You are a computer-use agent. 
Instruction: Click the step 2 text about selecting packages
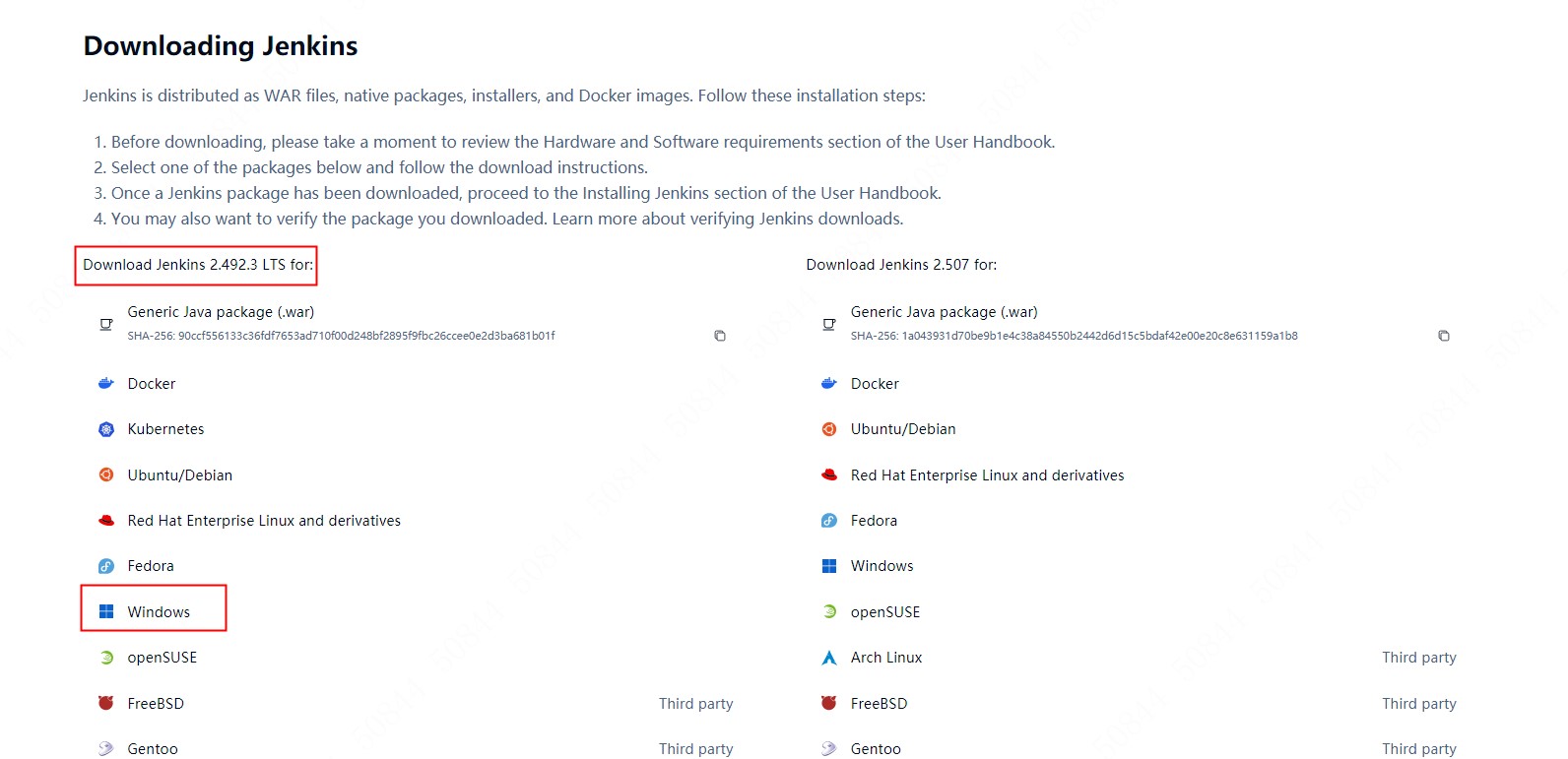point(379,167)
